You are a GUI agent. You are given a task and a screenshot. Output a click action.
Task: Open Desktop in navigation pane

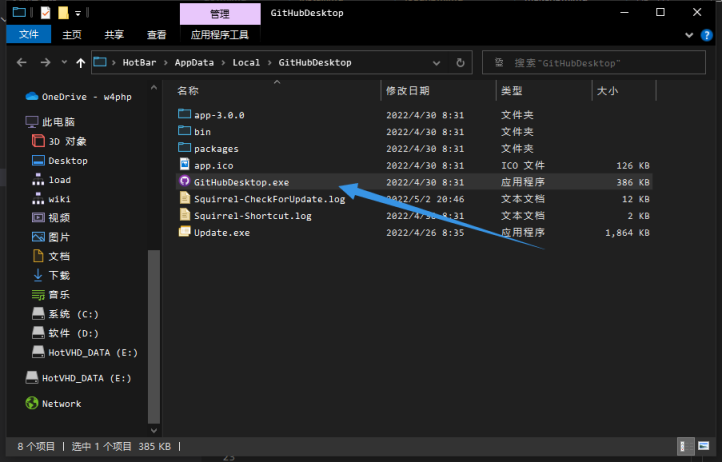click(59, 161)
